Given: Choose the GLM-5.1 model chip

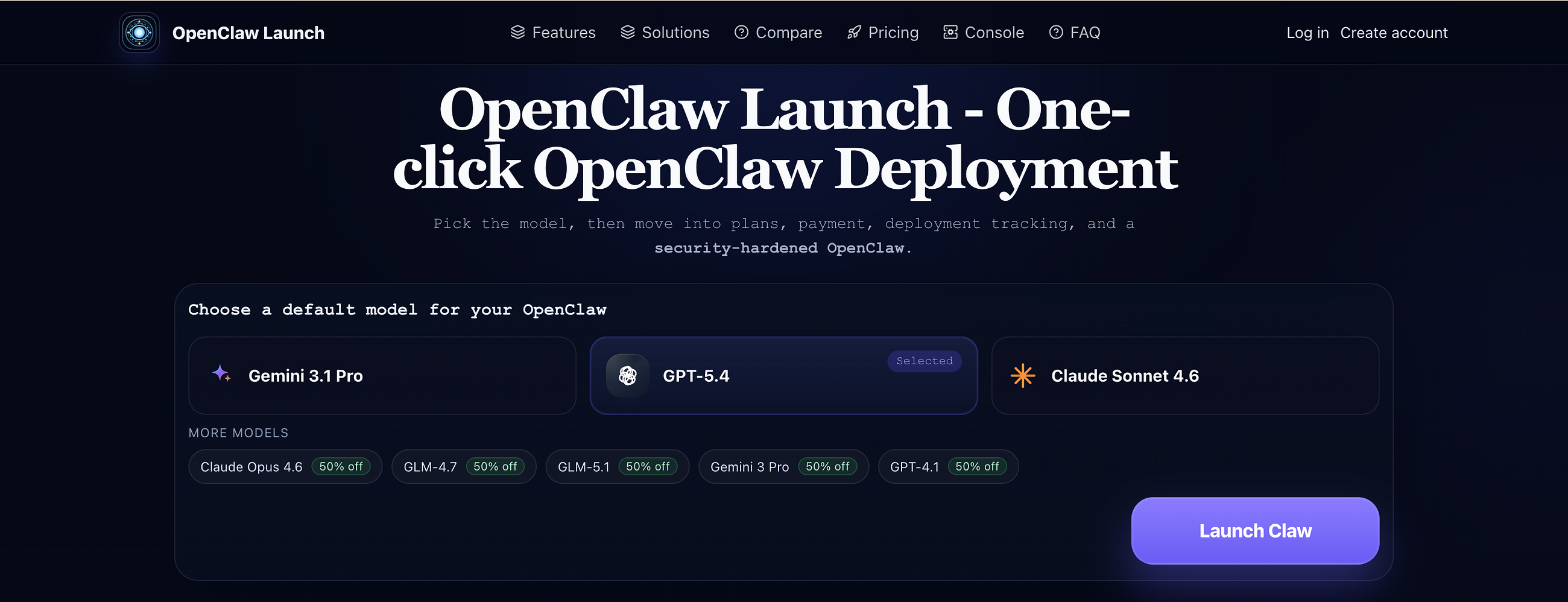Looking at the screenshot, I should 617,467.
